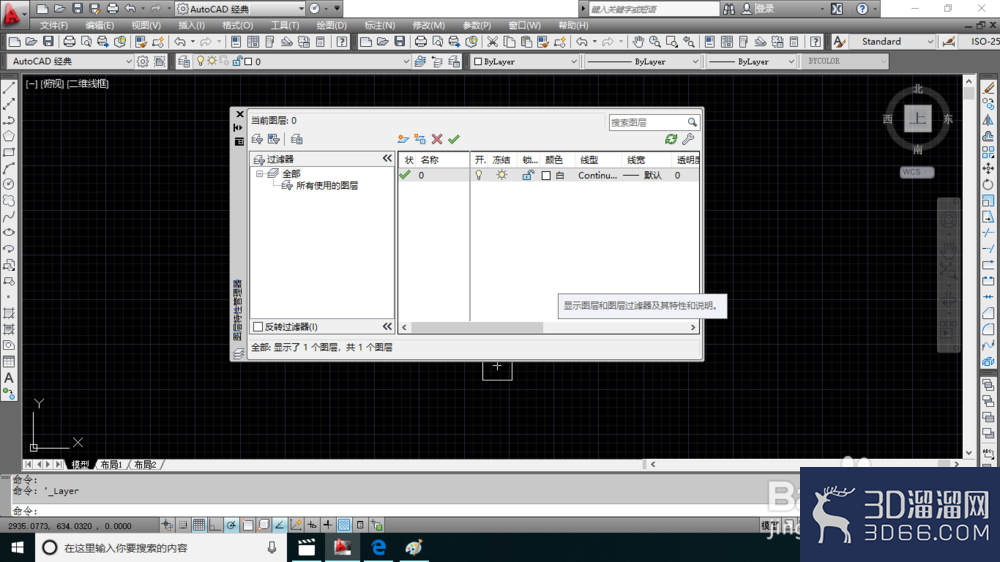
Task: Click Save icon in quick access toolbar
Action: pos(77,9)
